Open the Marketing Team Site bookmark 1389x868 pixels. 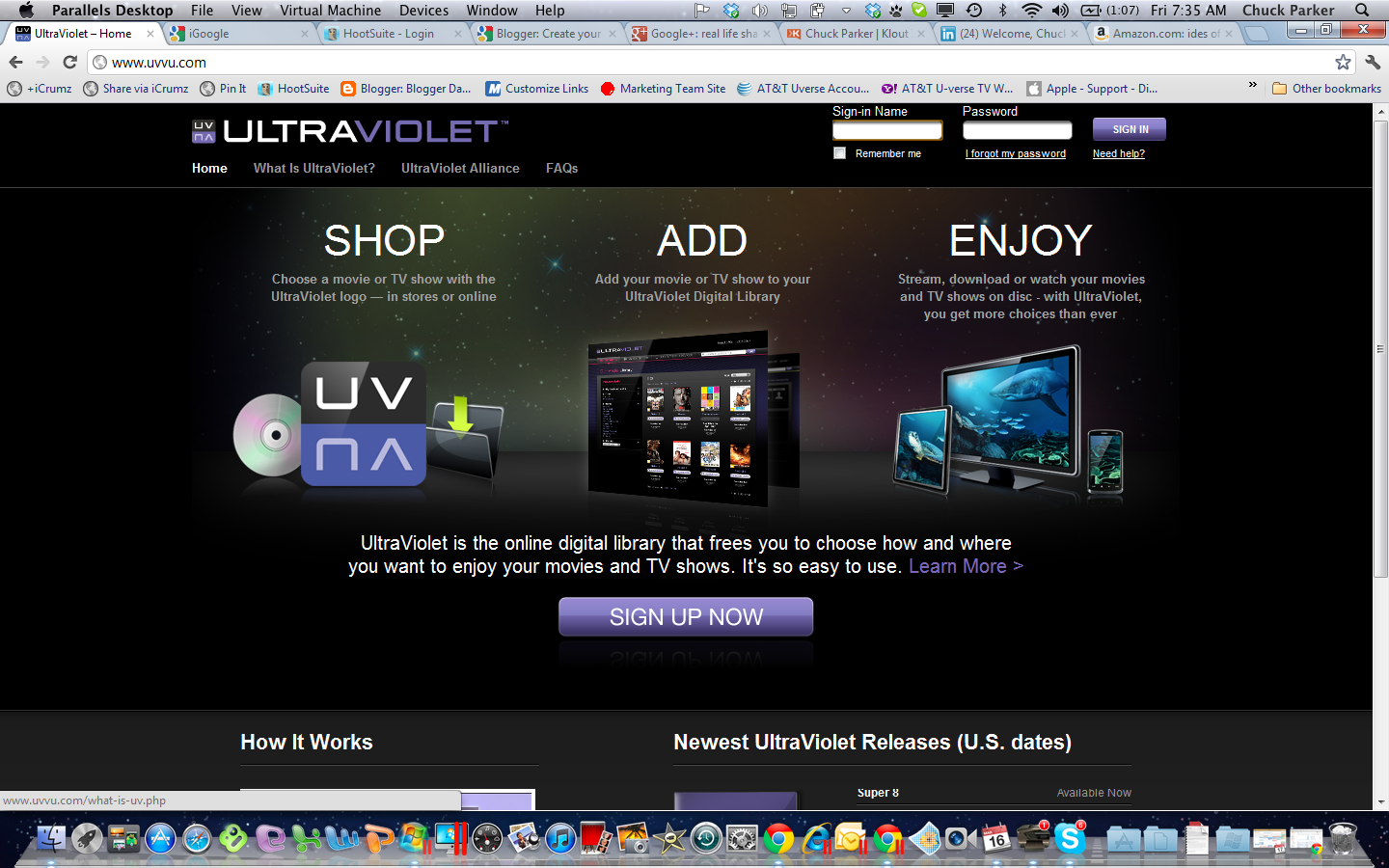point(663,89)
